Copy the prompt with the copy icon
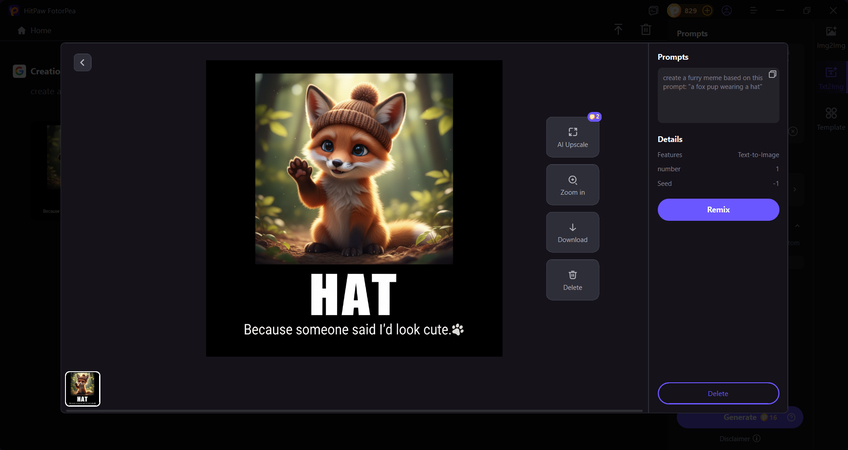848x450 pixels. pos(772,74)
